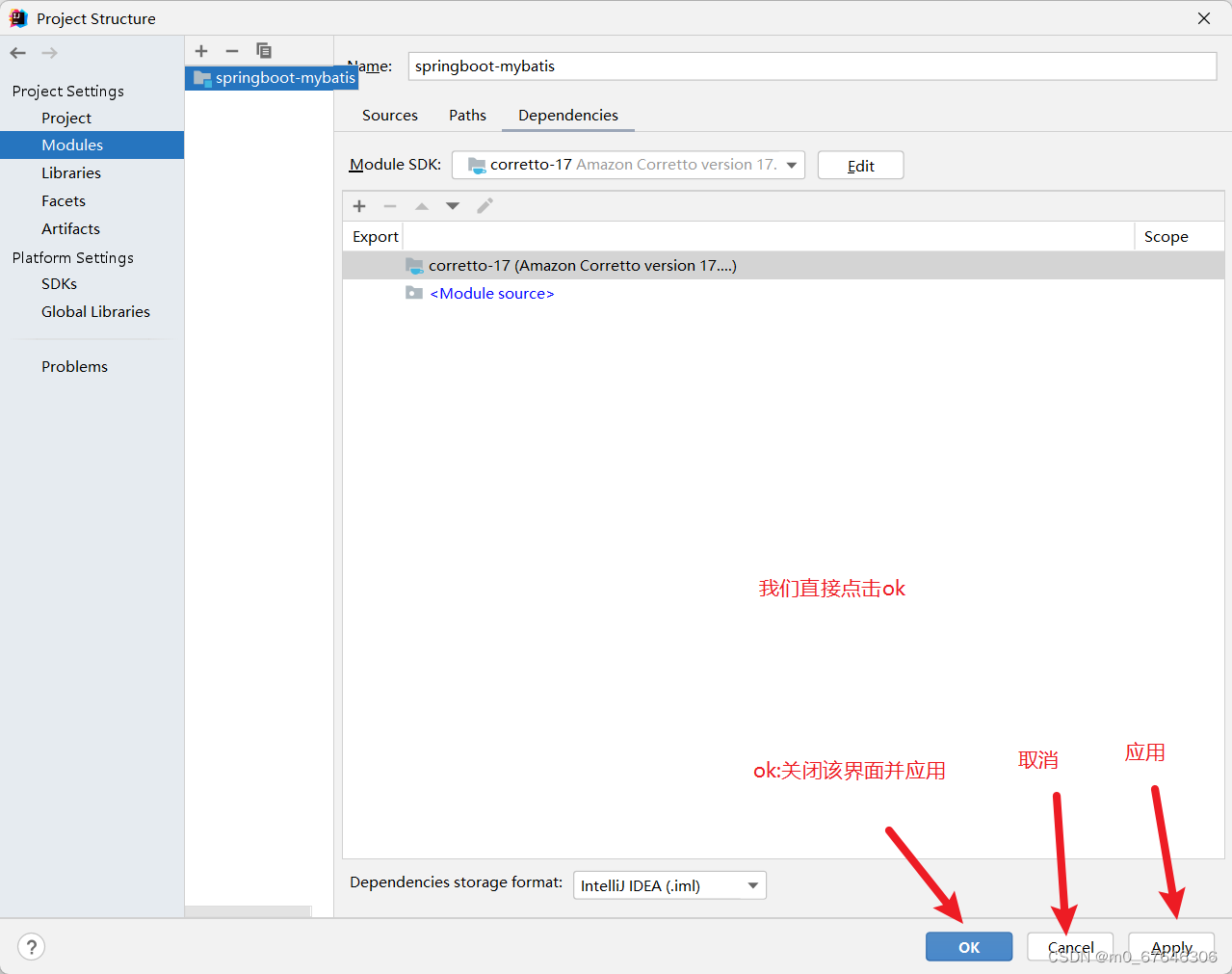Select corretto-17 dependency row
The image size is (1232, 974).
point(783,266)
